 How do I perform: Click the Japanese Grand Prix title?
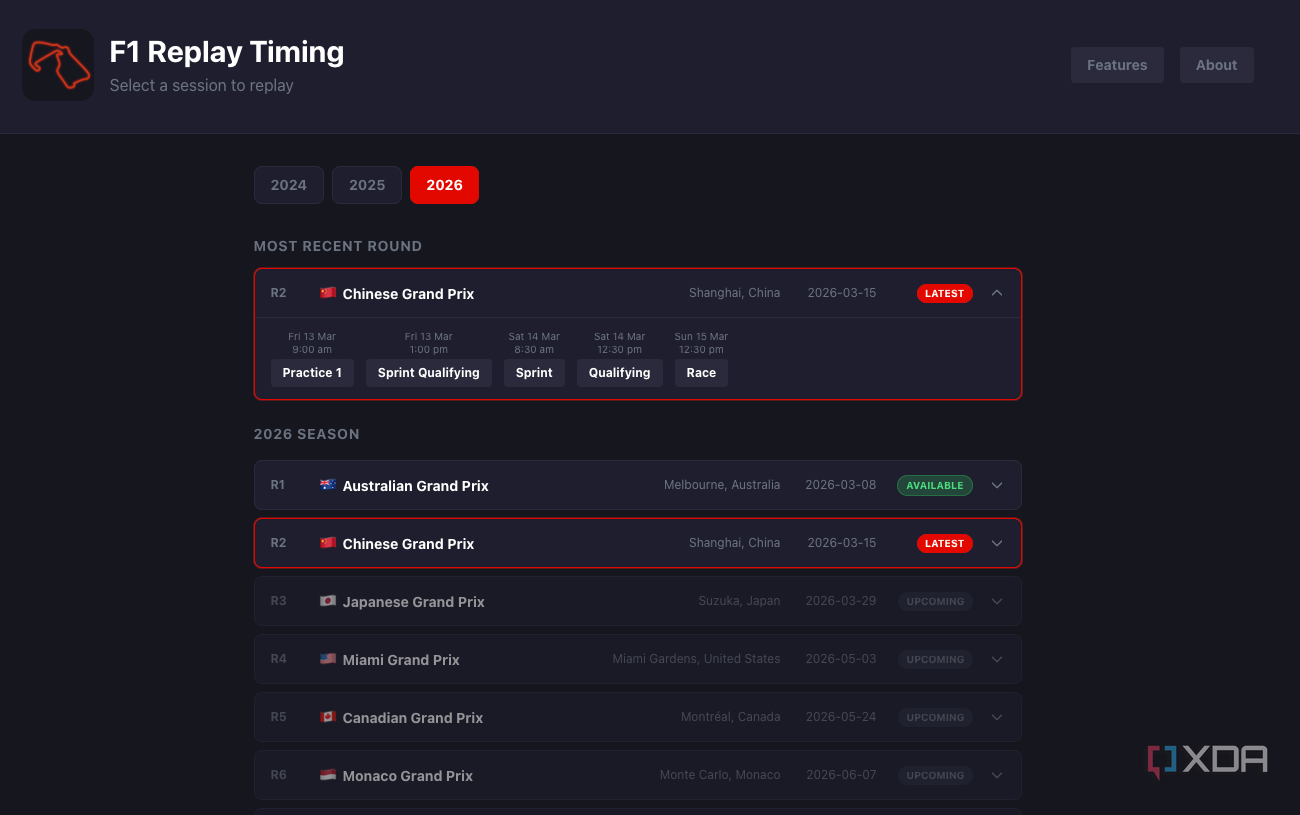point(414,602)
